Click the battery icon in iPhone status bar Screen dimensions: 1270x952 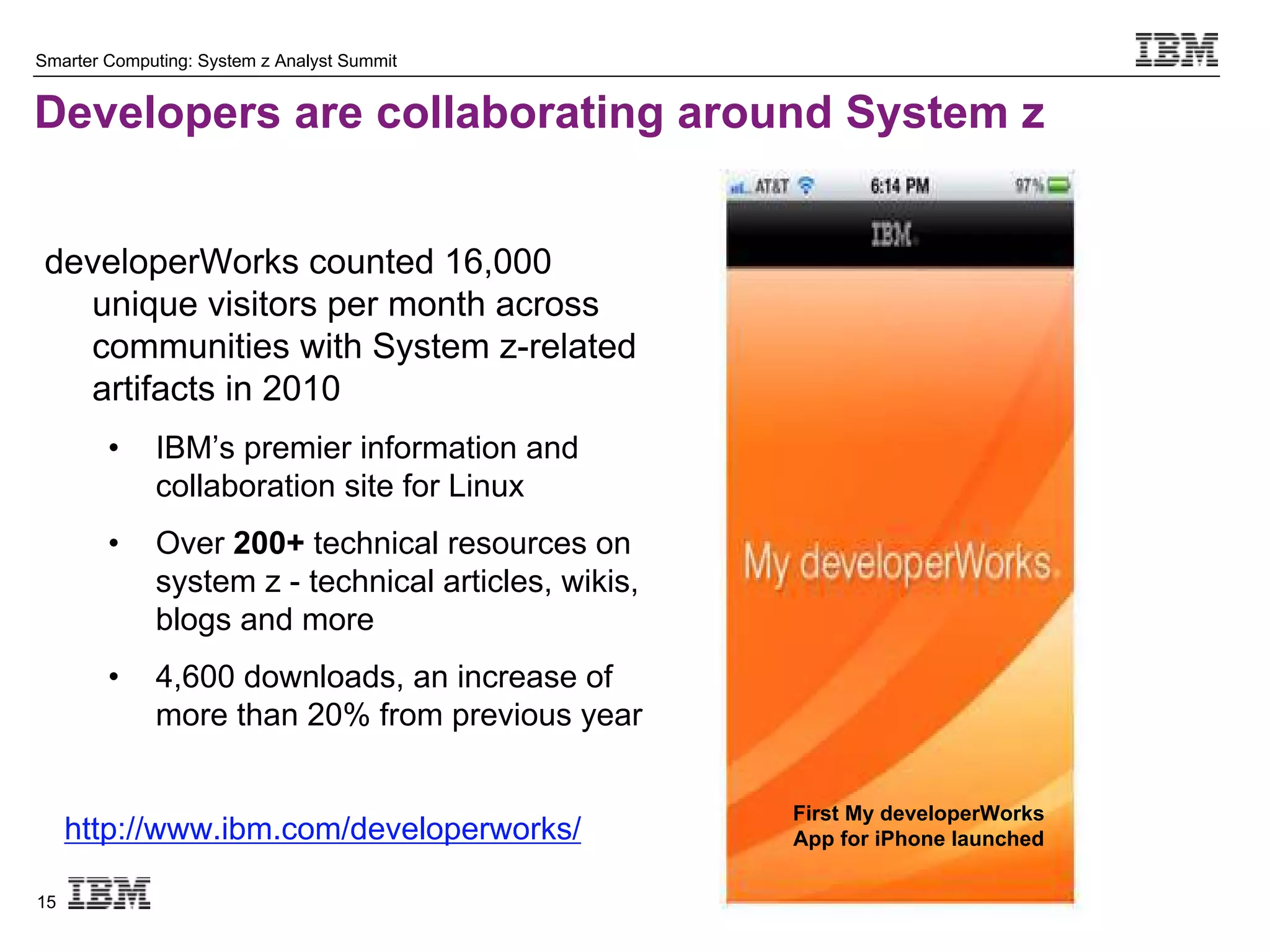pos(1059,185)
